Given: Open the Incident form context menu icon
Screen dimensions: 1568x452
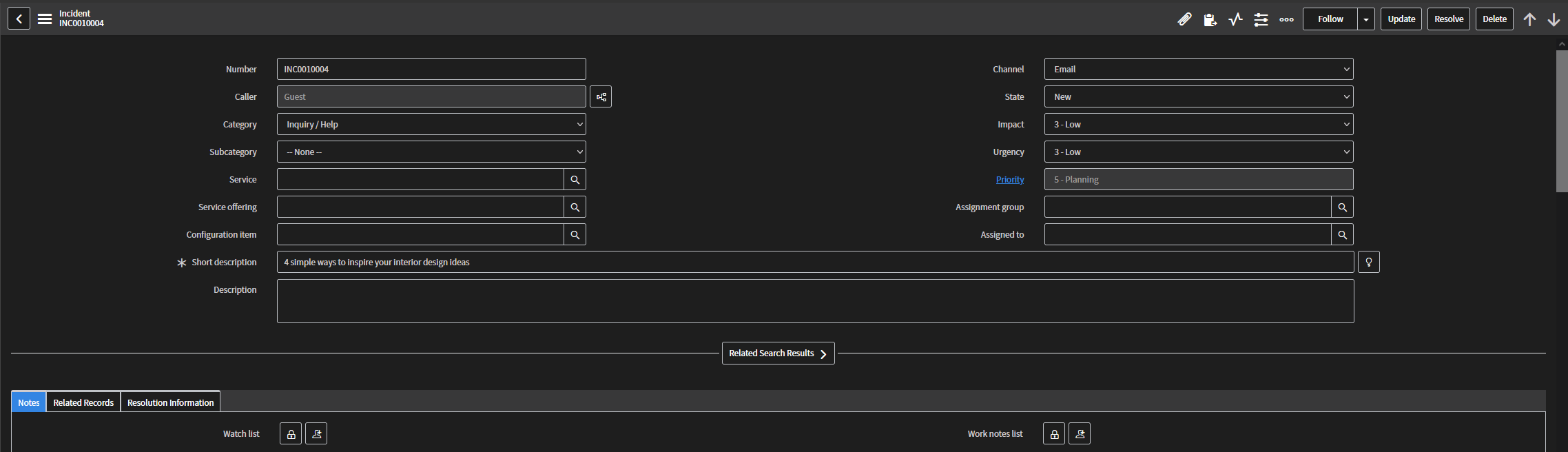Looking at the screenshot, I should 45,19.
